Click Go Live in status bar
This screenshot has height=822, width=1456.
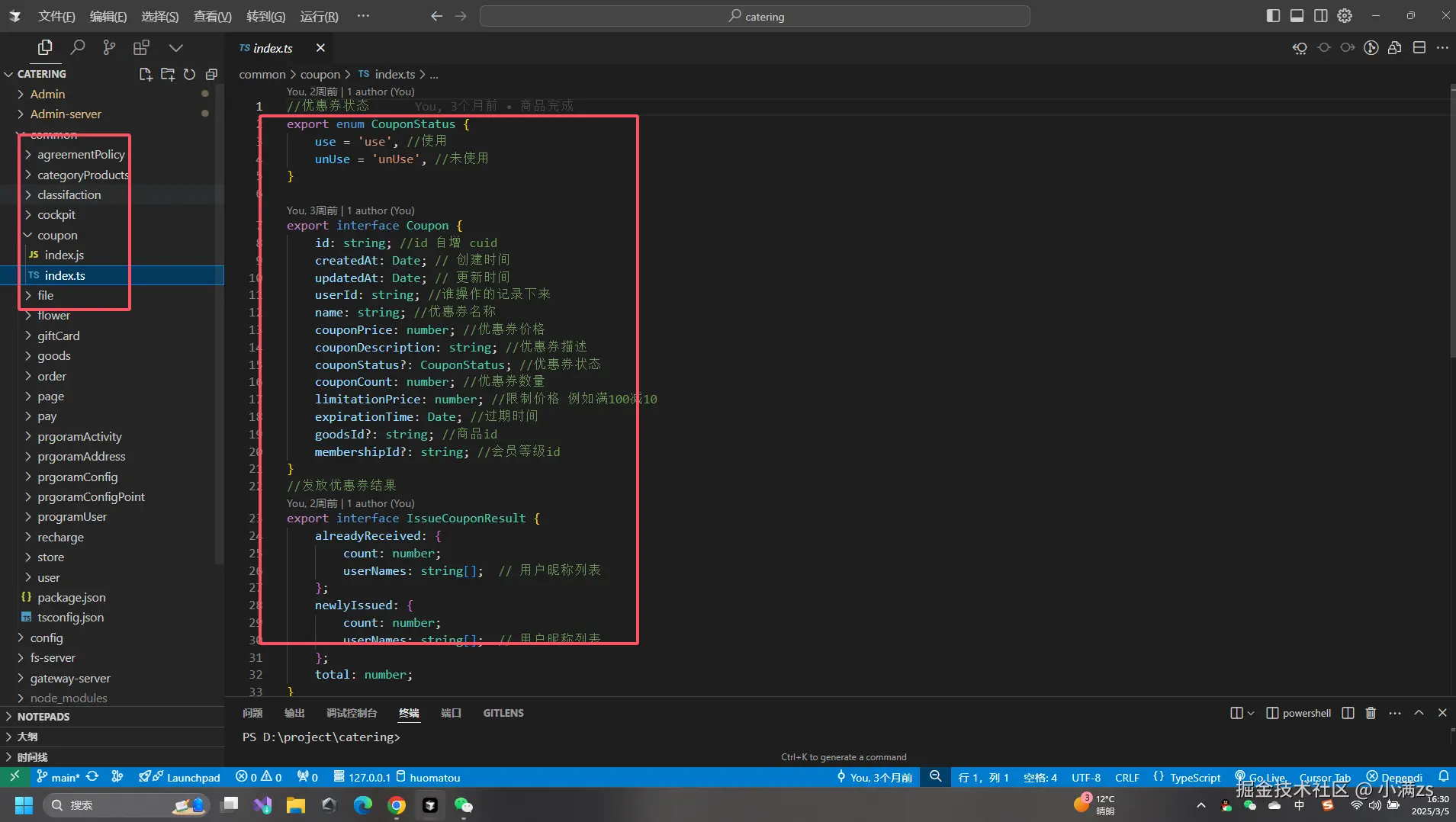click(1260, 777)
